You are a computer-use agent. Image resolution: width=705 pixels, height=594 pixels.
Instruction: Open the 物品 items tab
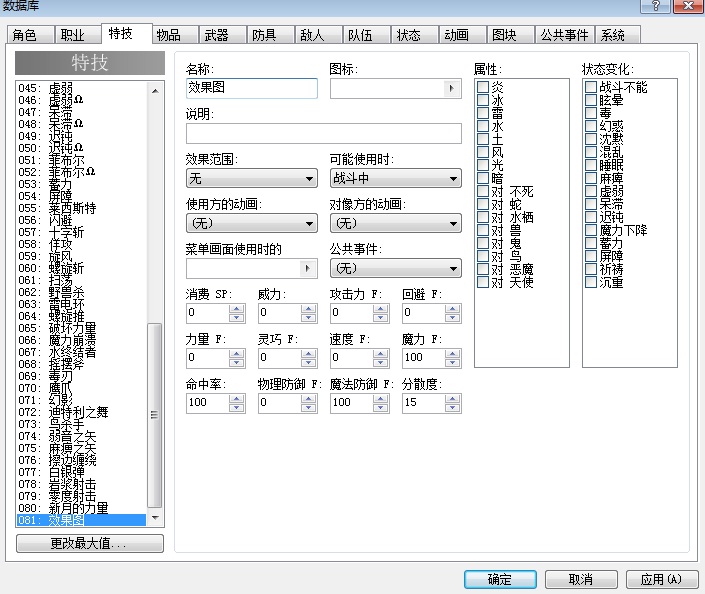(x=175, y=35)
